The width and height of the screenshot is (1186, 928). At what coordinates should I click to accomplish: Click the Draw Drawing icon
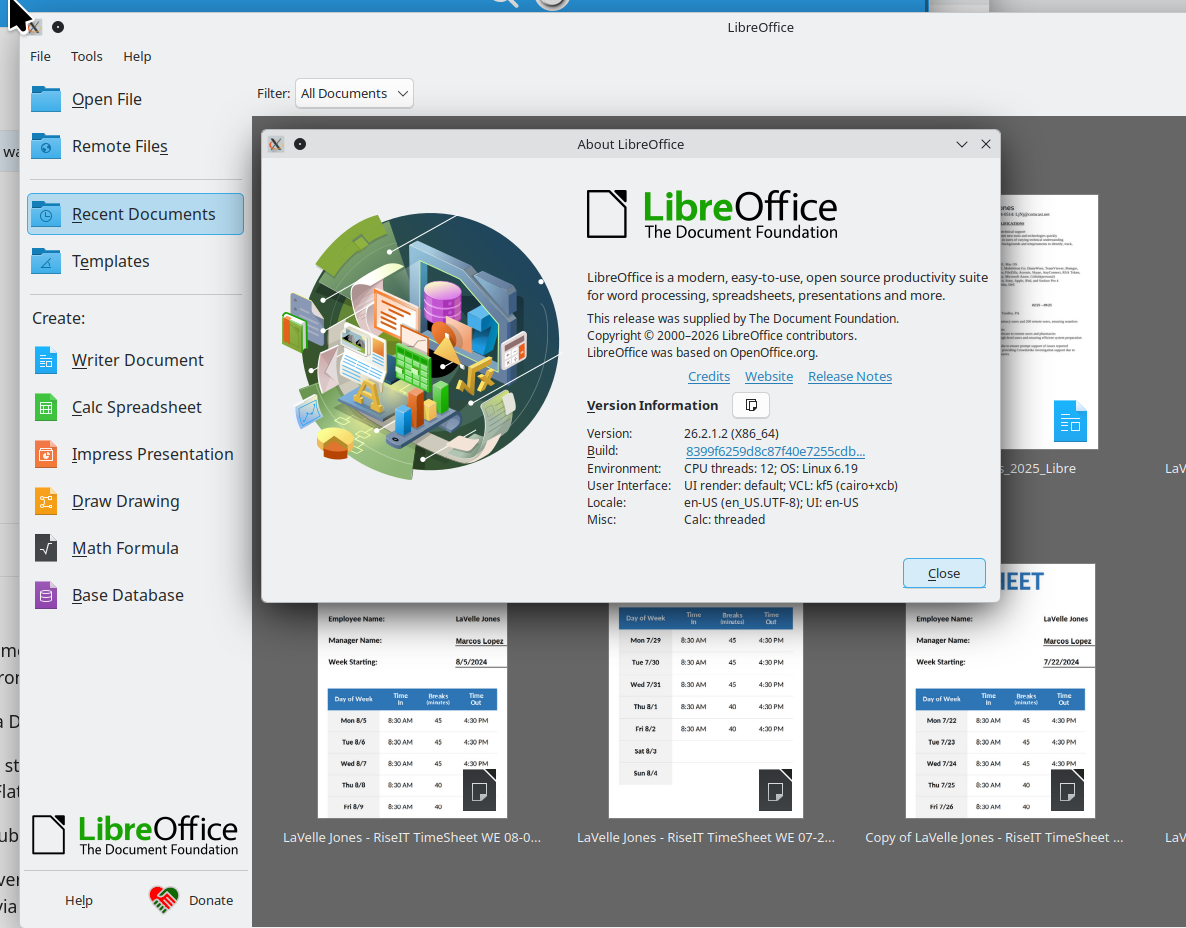tap(46, 501)
